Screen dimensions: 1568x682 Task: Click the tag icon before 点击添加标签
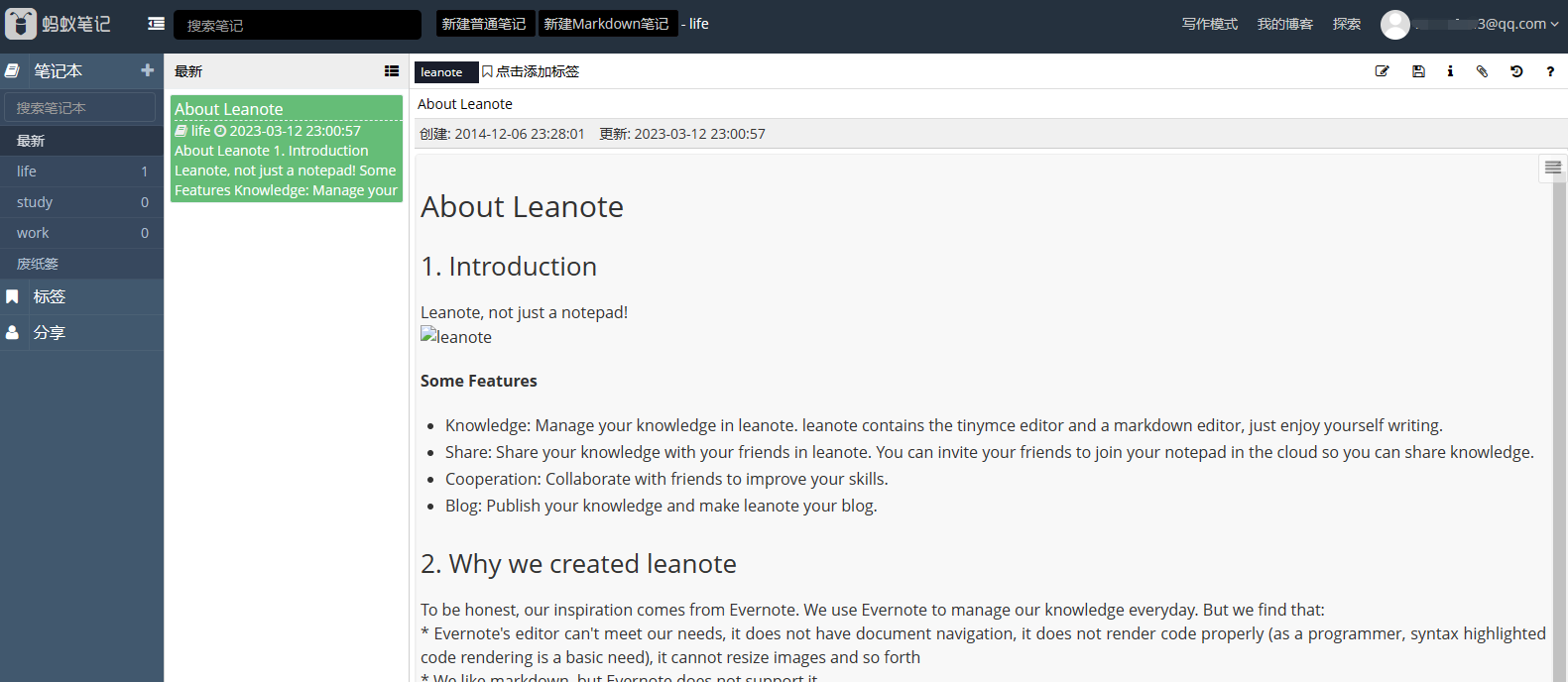[x=487, y=71]
